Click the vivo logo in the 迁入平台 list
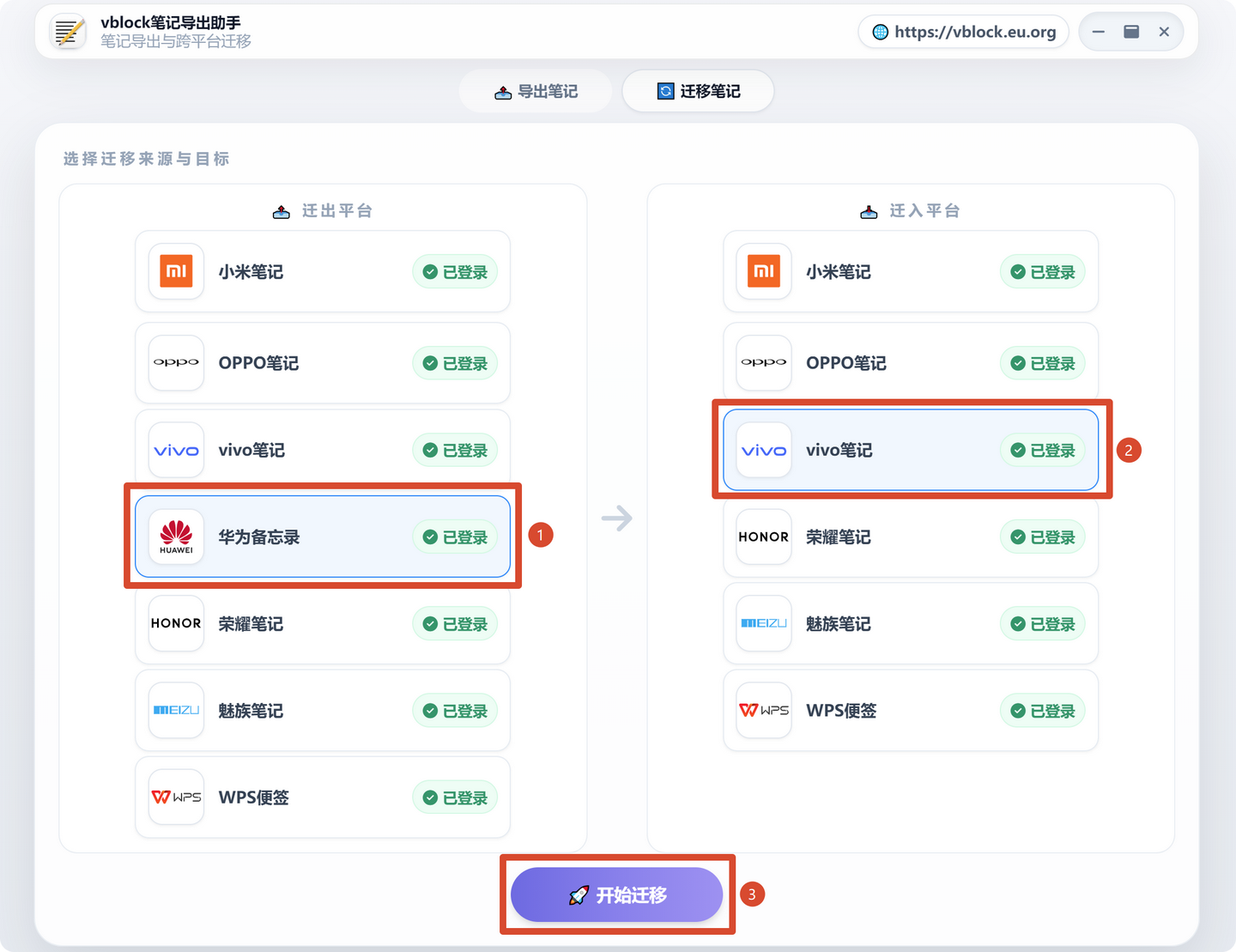1236x952 pixels. tap(764, 450)
